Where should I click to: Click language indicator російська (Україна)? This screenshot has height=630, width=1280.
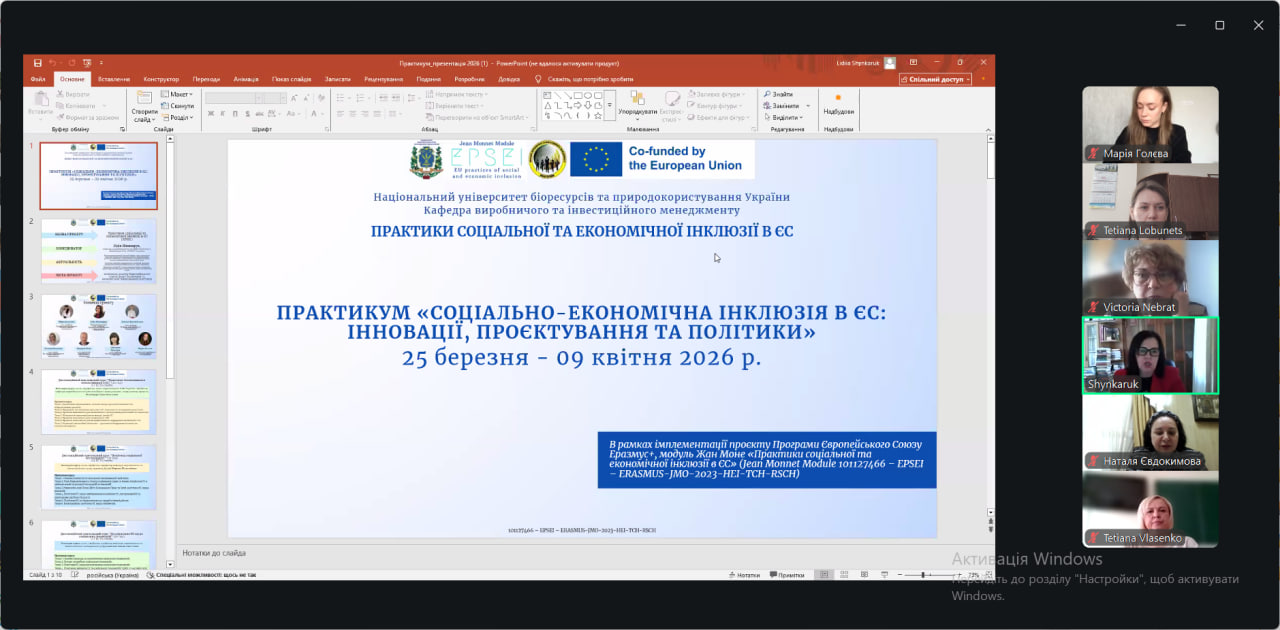[111, 575]
